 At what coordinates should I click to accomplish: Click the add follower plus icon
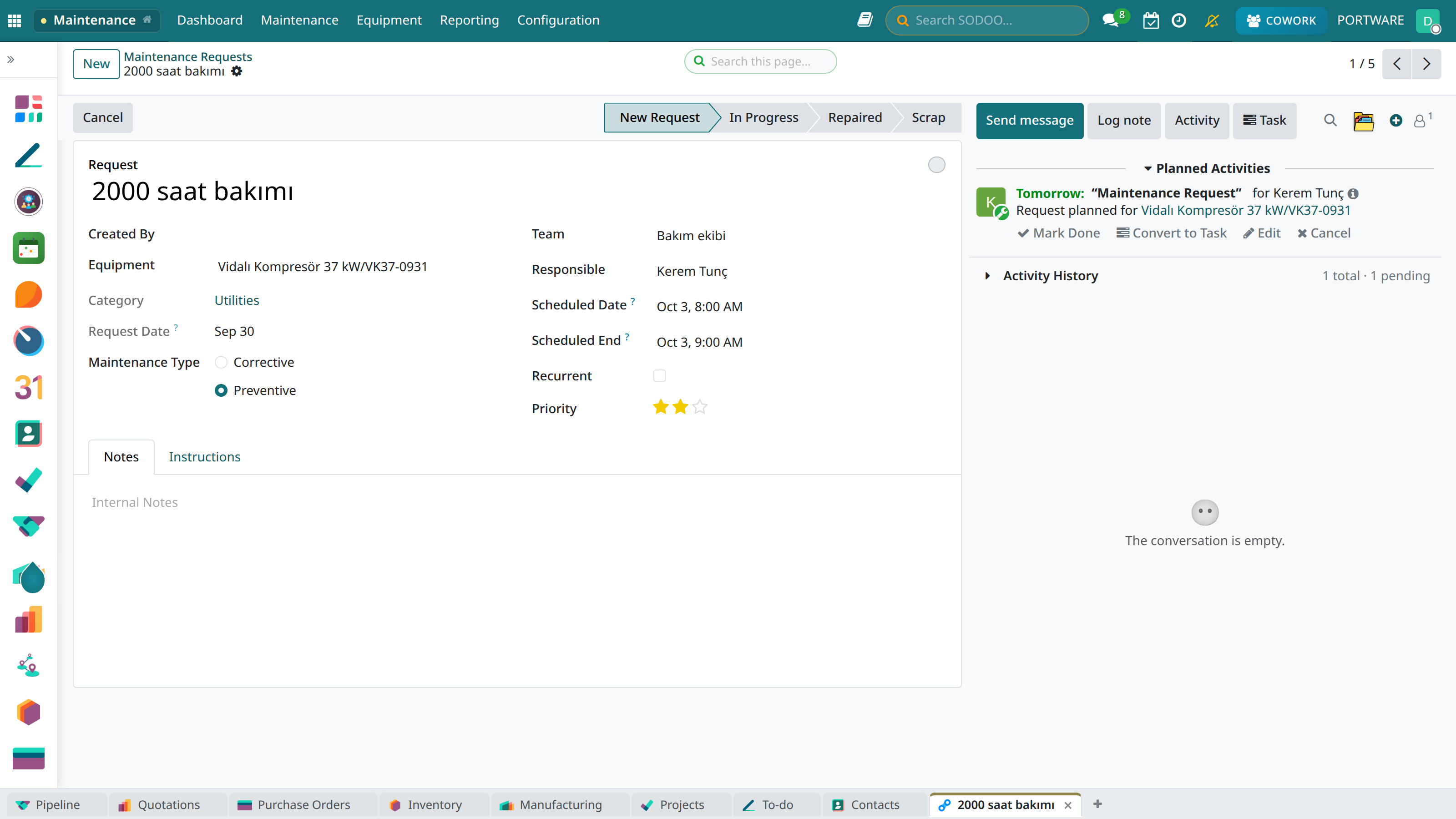[x=1395, y=121]
